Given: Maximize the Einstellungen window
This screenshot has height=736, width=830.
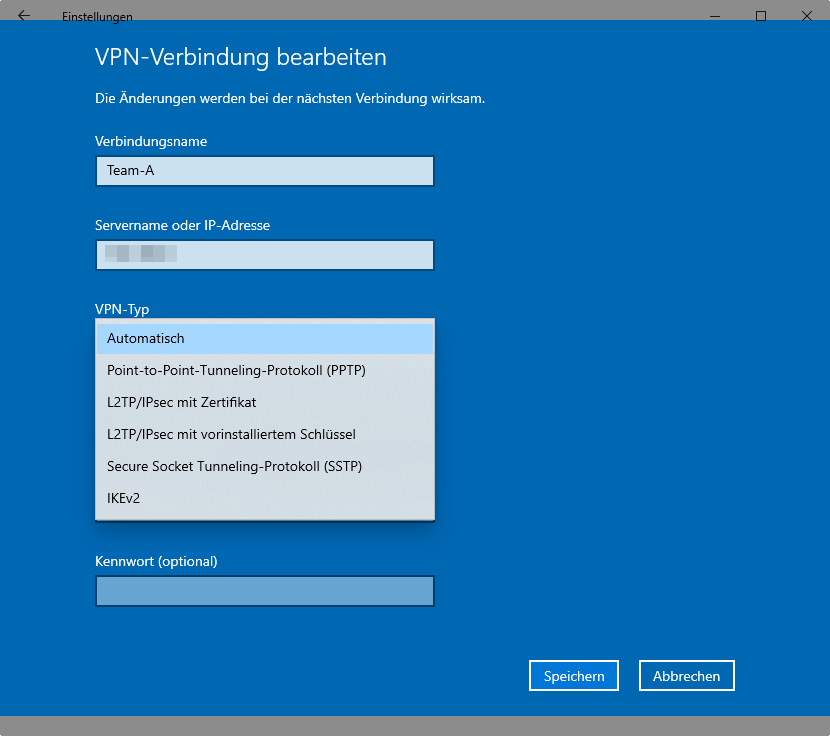Looking at the screenshot, I should click(x=761, y=16).
